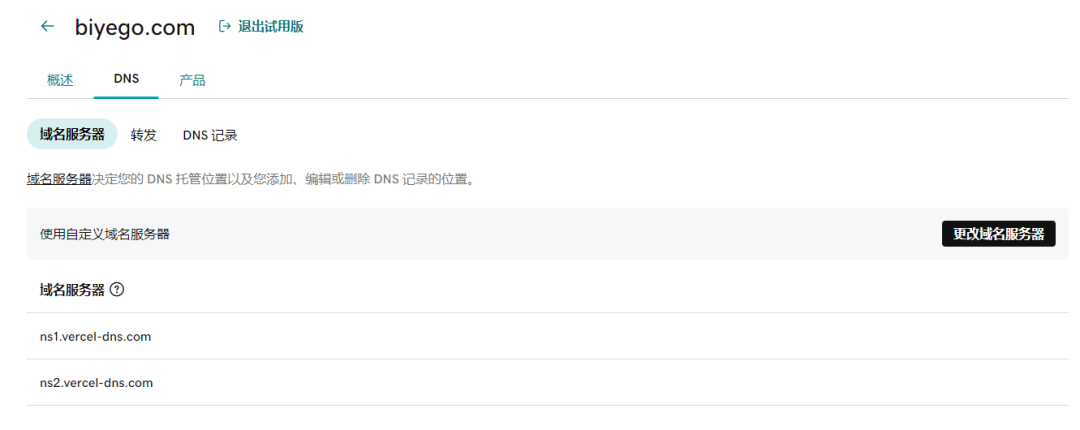The height and width of the screenshot is (430, 1080).
Task: Click the blank area below ns2 row
Action: point(540,418)
